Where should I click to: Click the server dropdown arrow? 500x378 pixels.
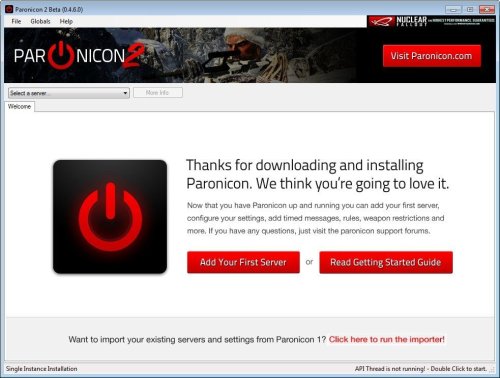pyautogui.click(x=125, y=93)
